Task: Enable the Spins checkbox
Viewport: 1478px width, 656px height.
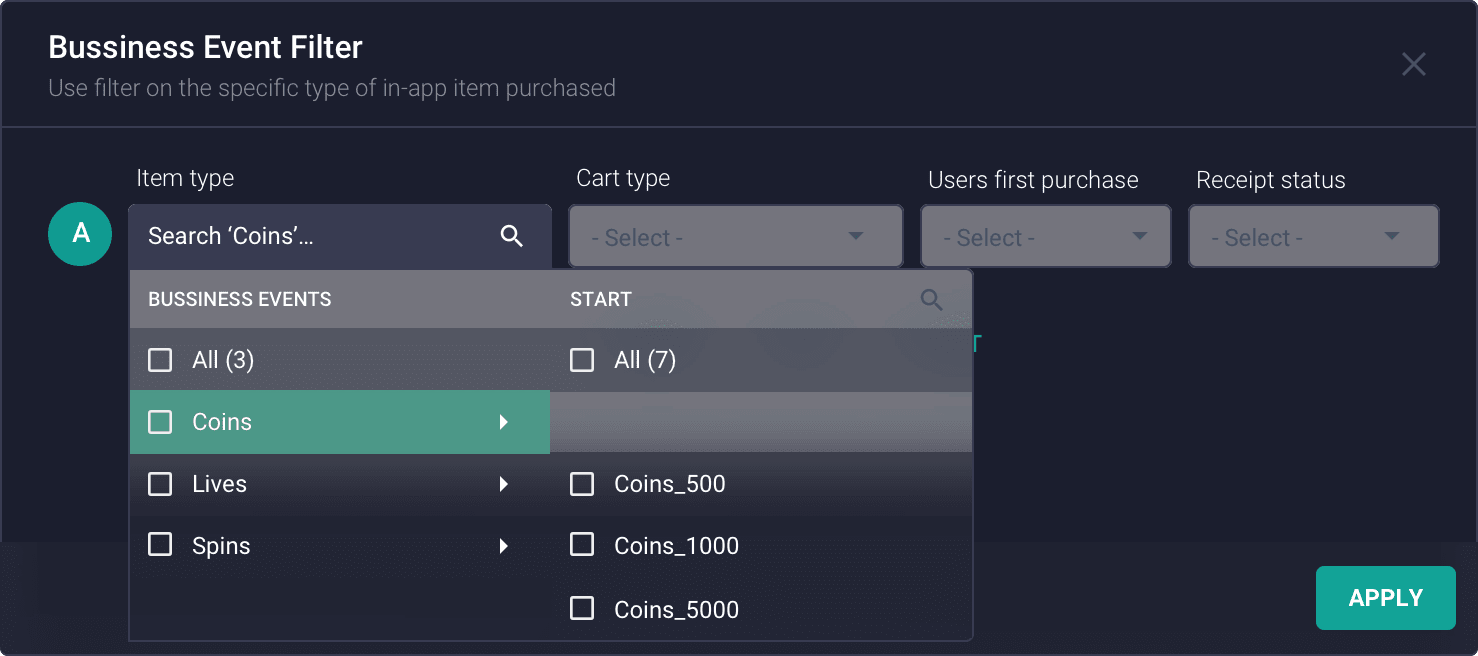Action: (x=160, y=545)
